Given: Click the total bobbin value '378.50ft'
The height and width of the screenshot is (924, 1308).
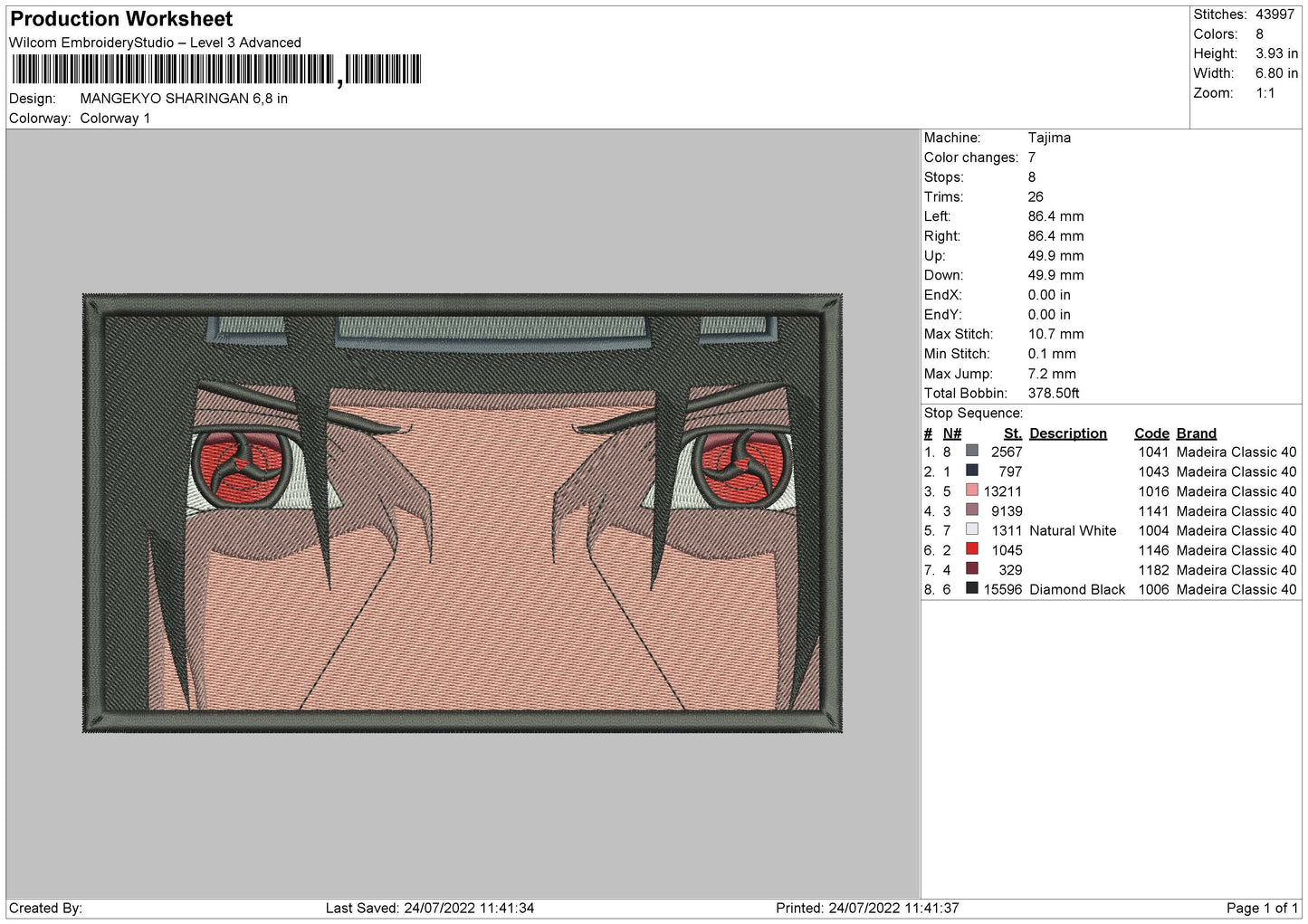Looking at the screenshot, I should (1054, 394).
